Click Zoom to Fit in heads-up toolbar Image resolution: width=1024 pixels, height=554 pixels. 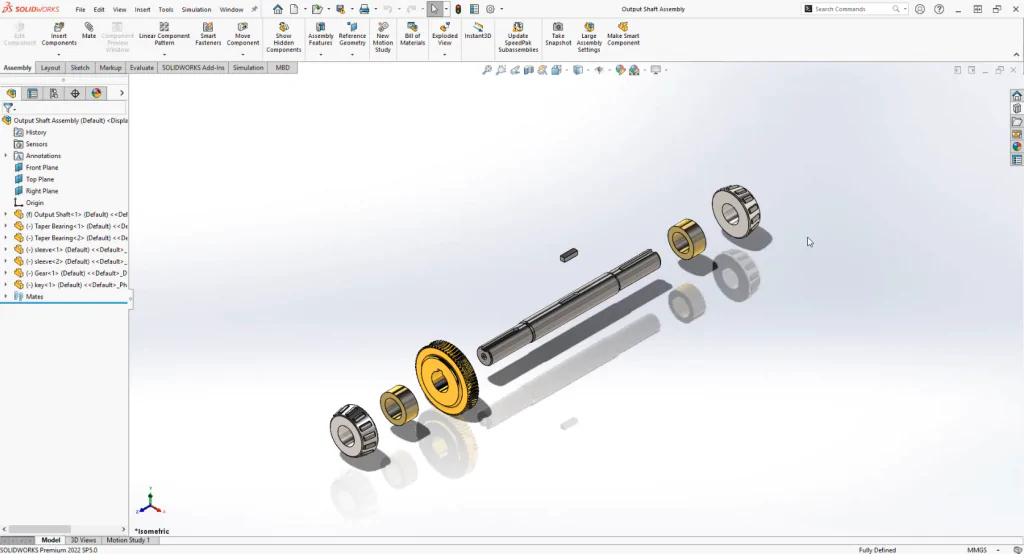pyautogui.click(x=487, y=70)
